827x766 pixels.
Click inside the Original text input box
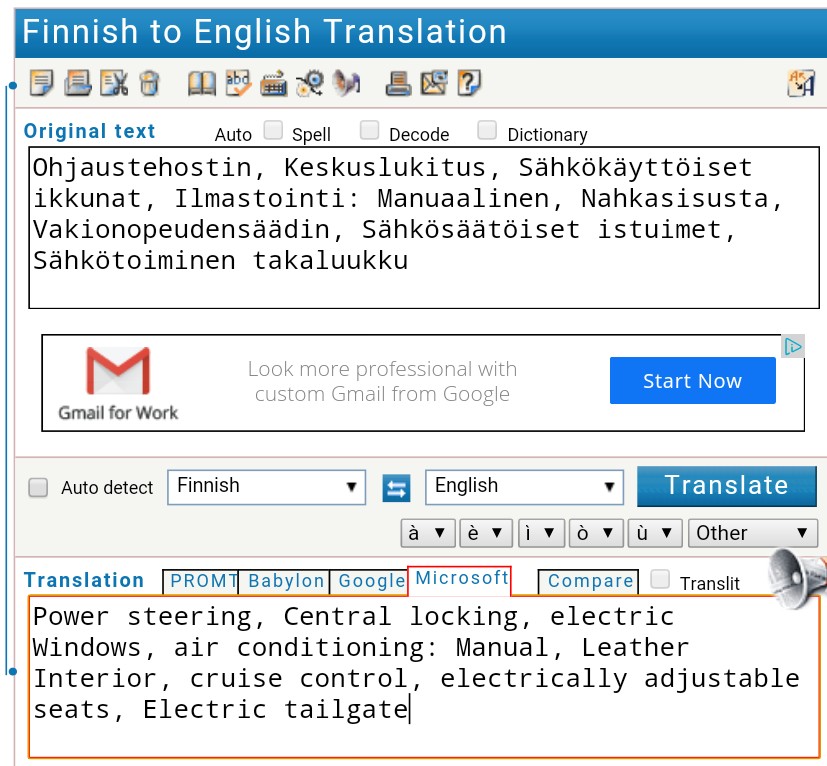tap(424, 227)
